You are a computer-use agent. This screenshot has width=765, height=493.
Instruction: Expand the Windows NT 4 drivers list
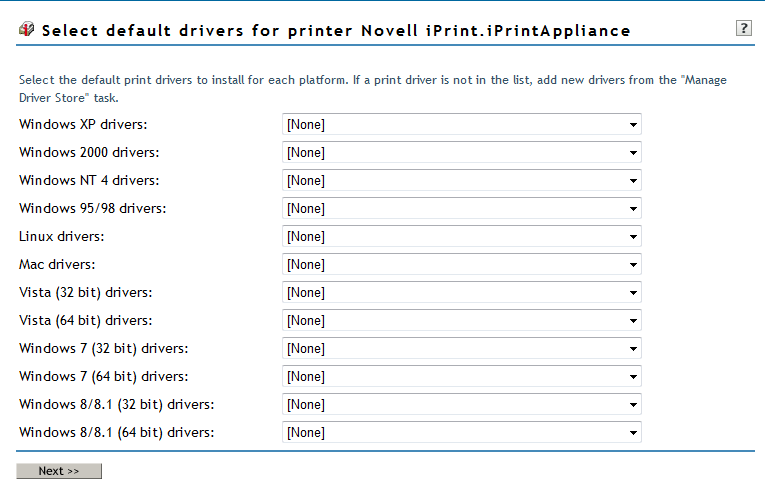coord(461,181)
